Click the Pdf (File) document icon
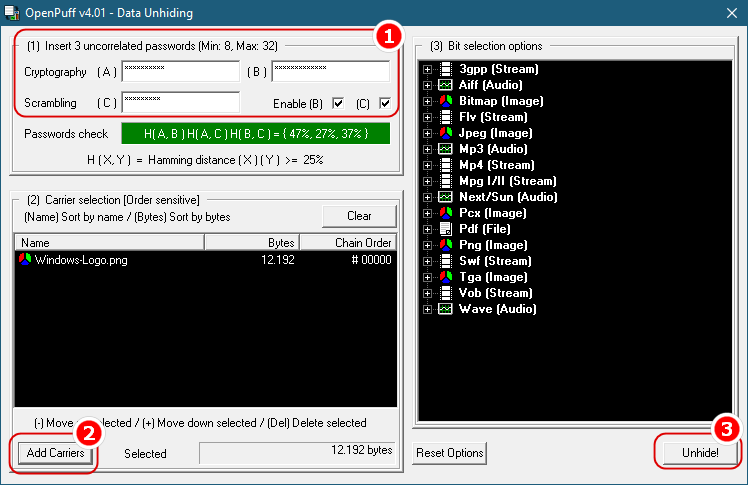Viewport: 748px width, 485px height. pos(446,229)
